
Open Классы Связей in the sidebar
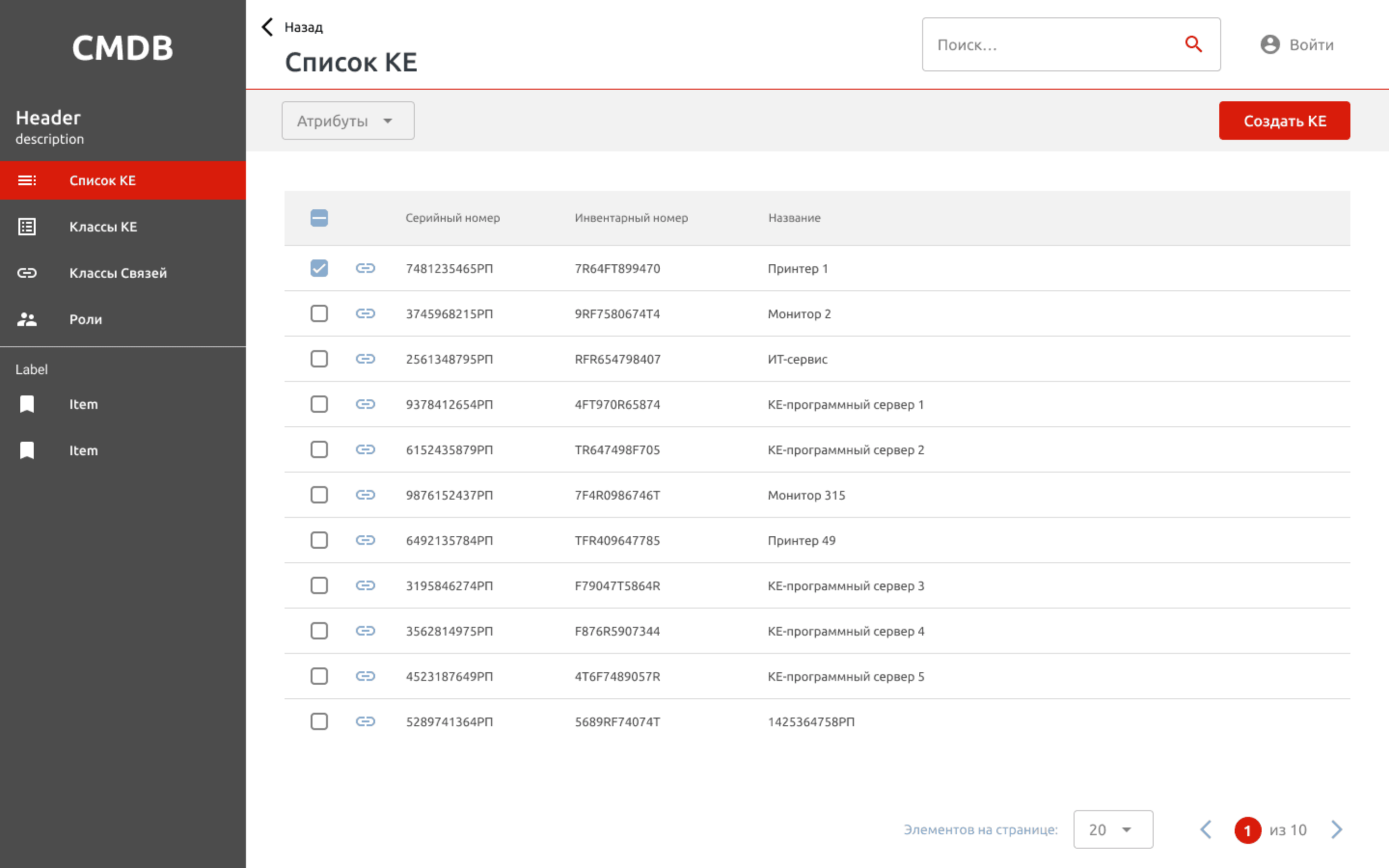pyautogui.click(x=123, y=272)
